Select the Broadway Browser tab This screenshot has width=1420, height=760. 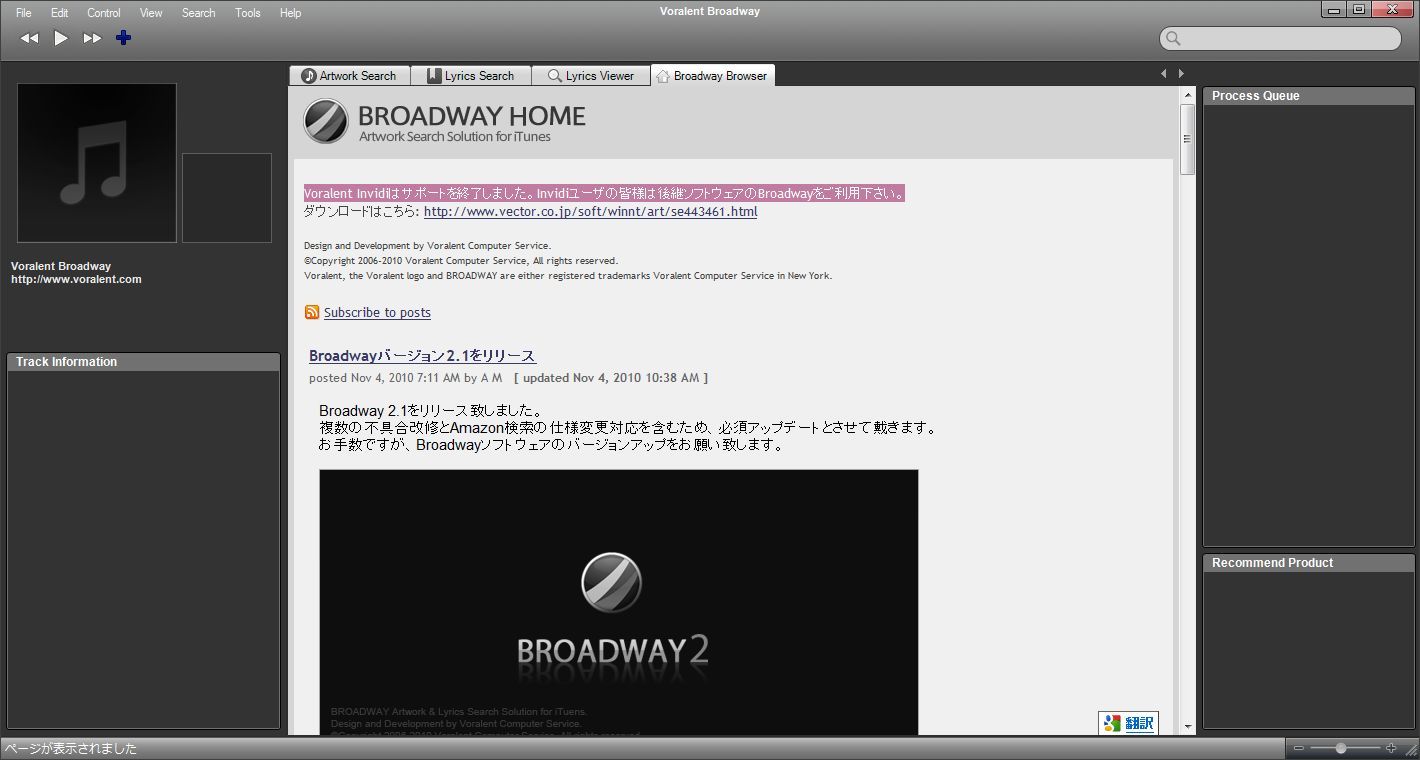click(x=712, y=76)
